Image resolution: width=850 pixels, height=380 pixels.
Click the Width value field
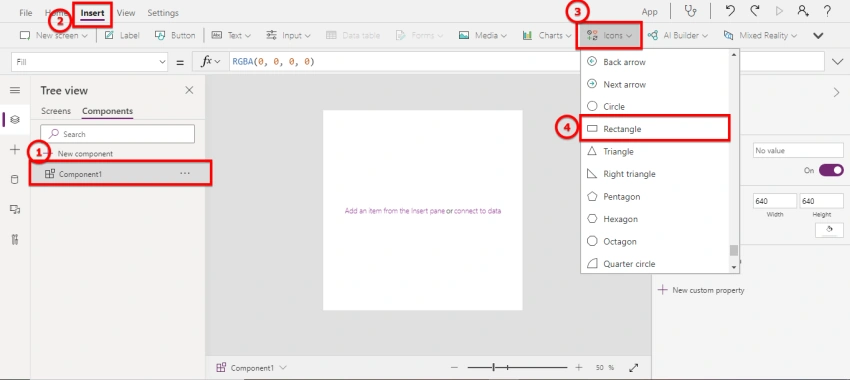coord(775,201)
